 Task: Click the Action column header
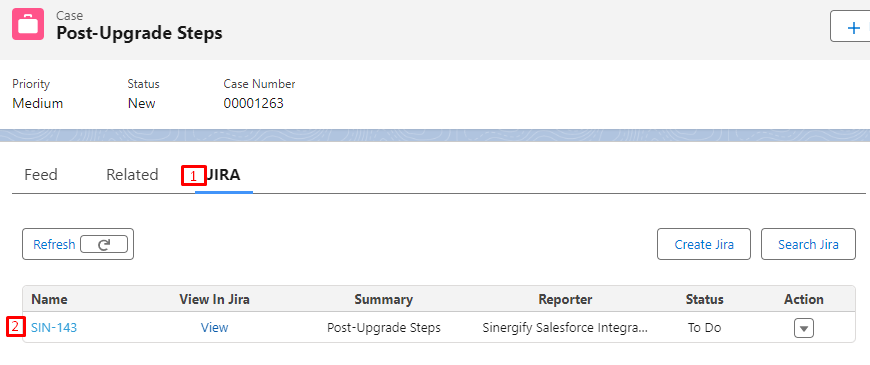[x=803, y=300]
